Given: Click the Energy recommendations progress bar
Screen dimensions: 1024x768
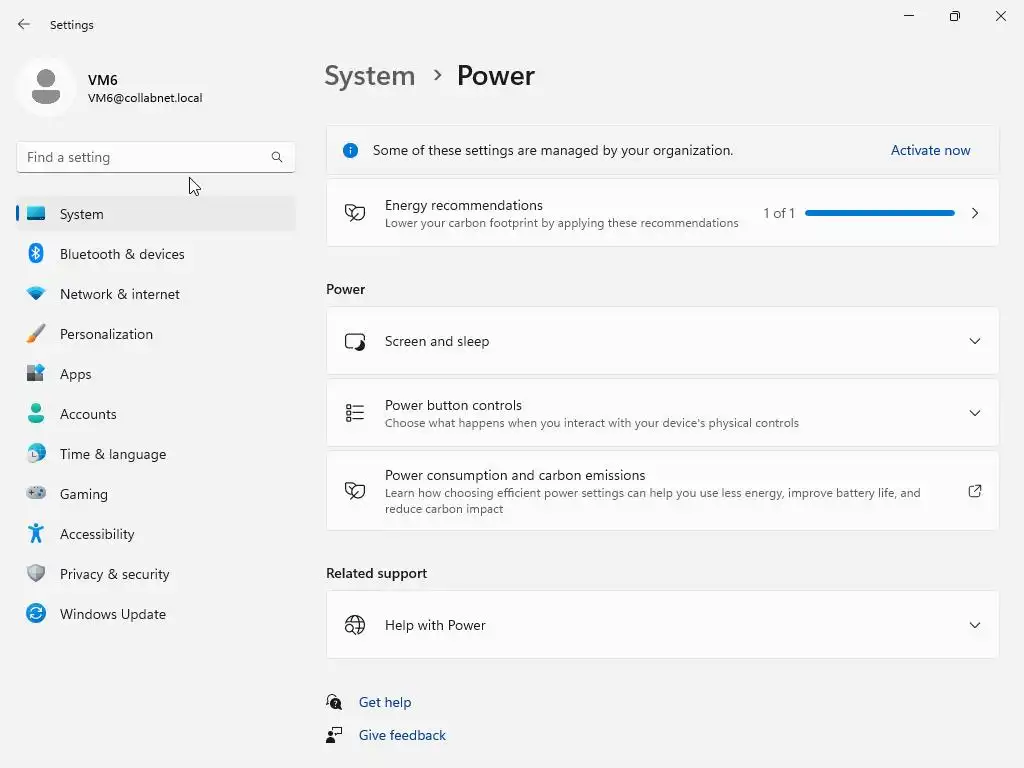Looking at the screenshot, I should pos(880,213).
